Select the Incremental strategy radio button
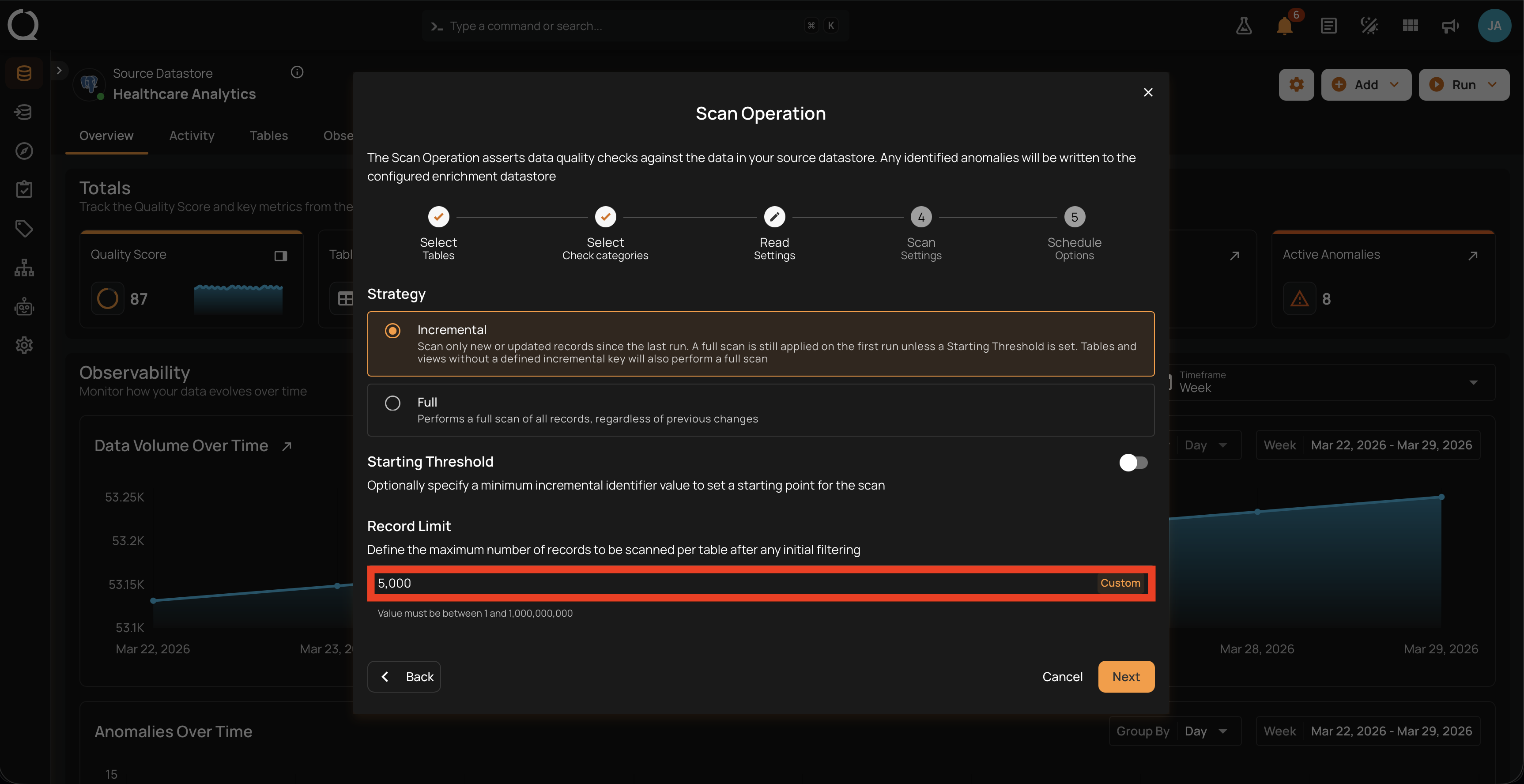1524x784 pixels. pos(392,330)
